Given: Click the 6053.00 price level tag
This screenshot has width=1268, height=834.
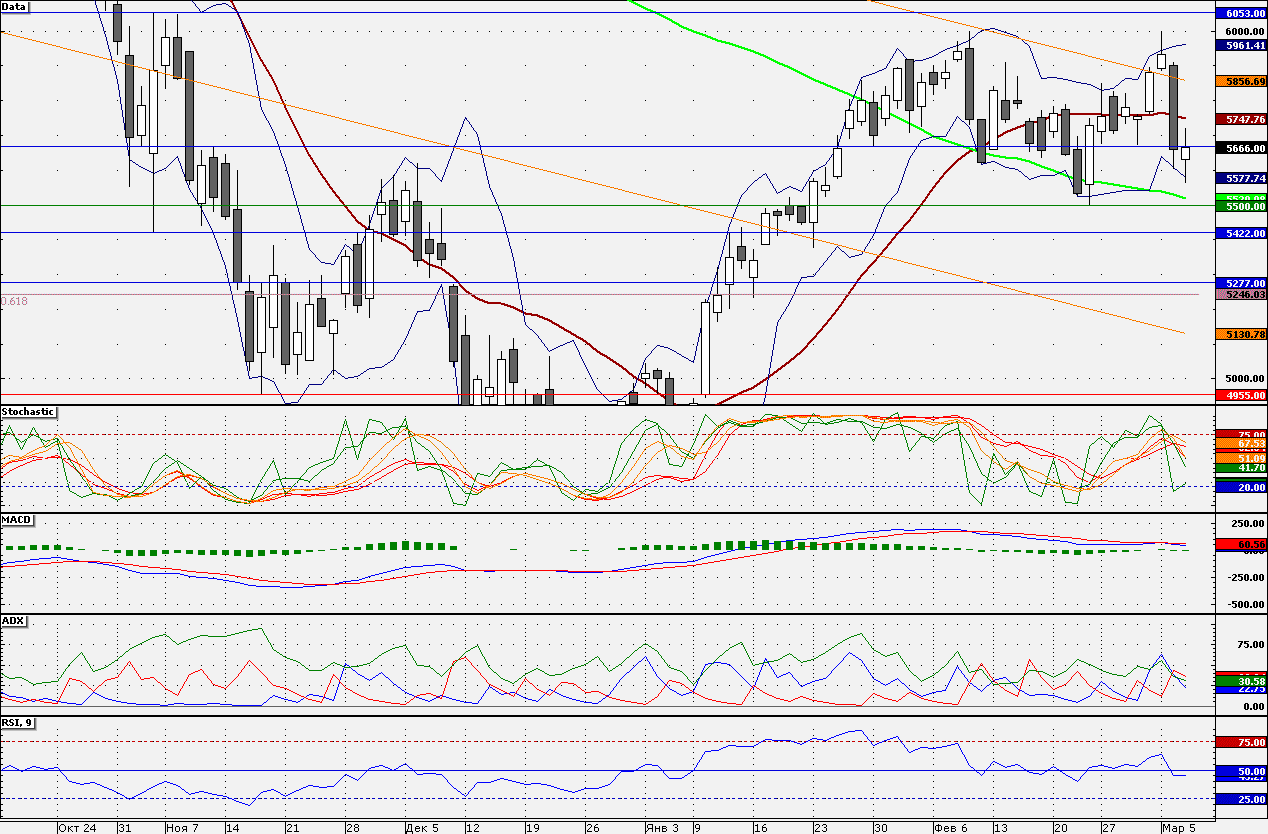Looking at the screenshot, I should (x=1241, y=13).
